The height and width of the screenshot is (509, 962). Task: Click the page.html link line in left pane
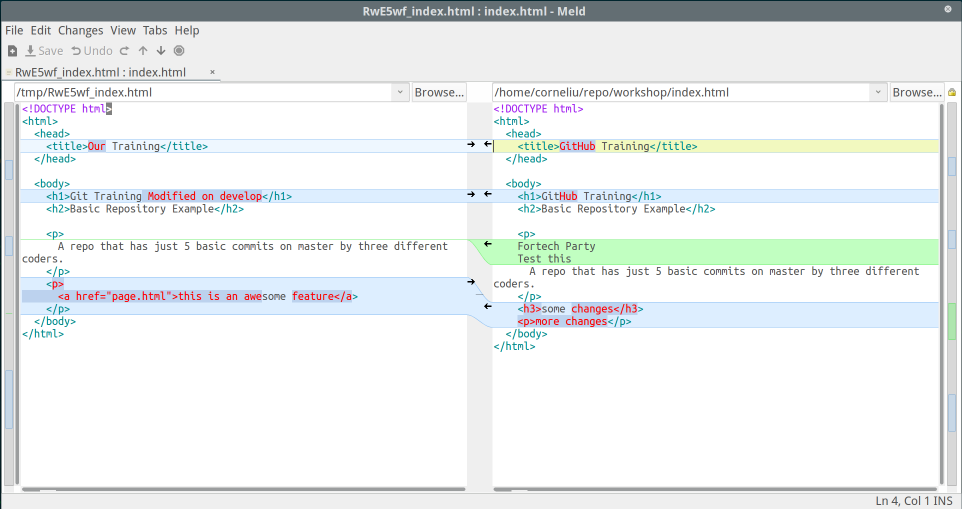click(x=208, y=296)
